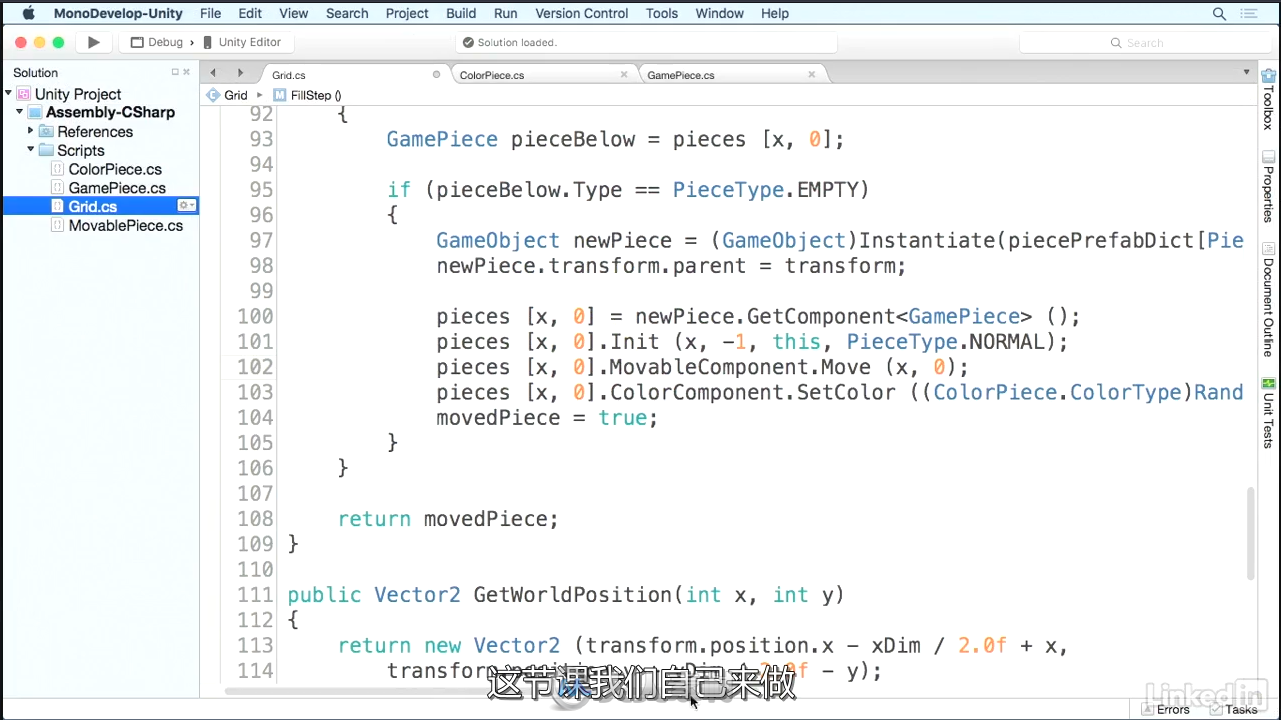Open the Run menu

pos(506,13)
